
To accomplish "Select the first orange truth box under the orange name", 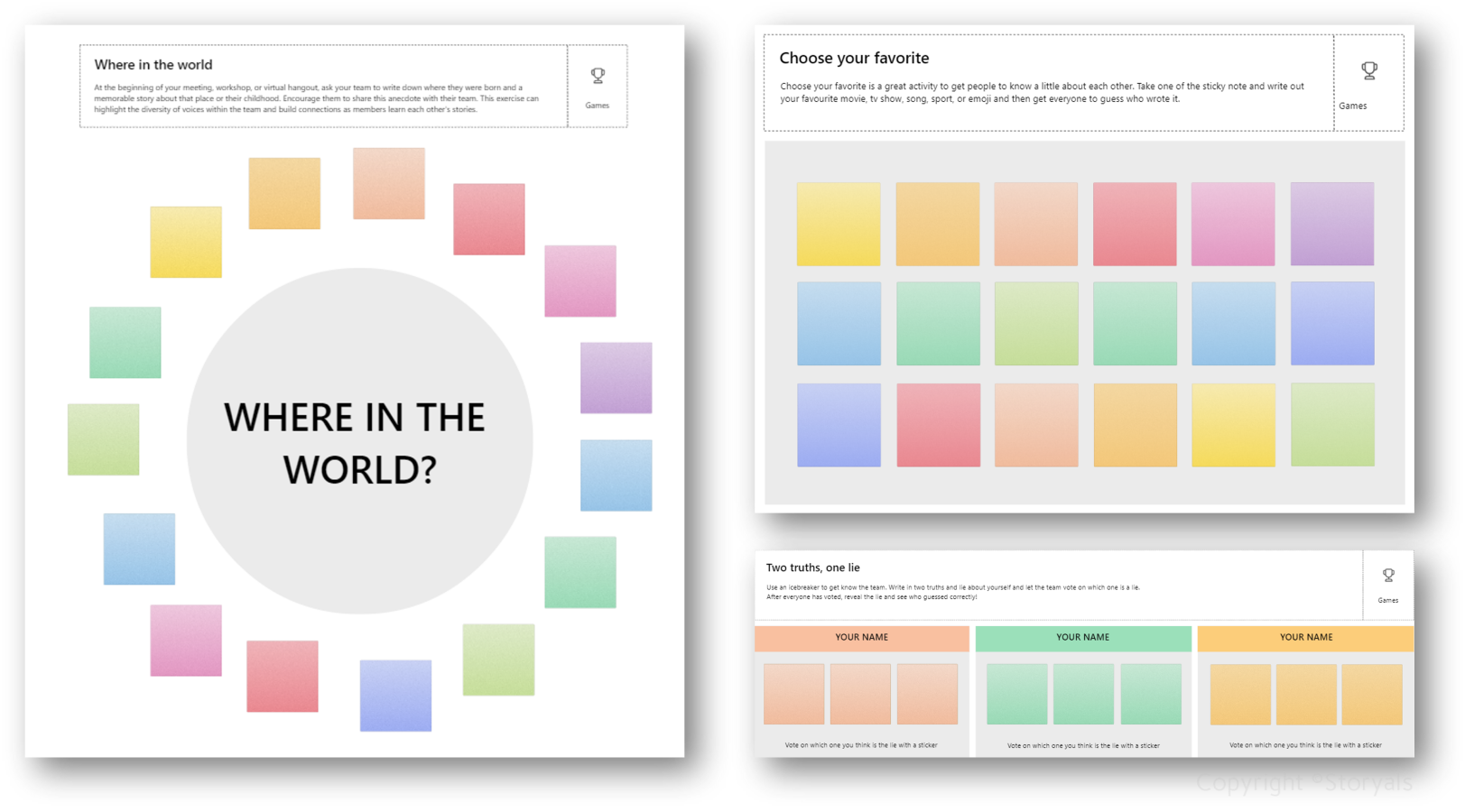I will [x=795, y=694].
